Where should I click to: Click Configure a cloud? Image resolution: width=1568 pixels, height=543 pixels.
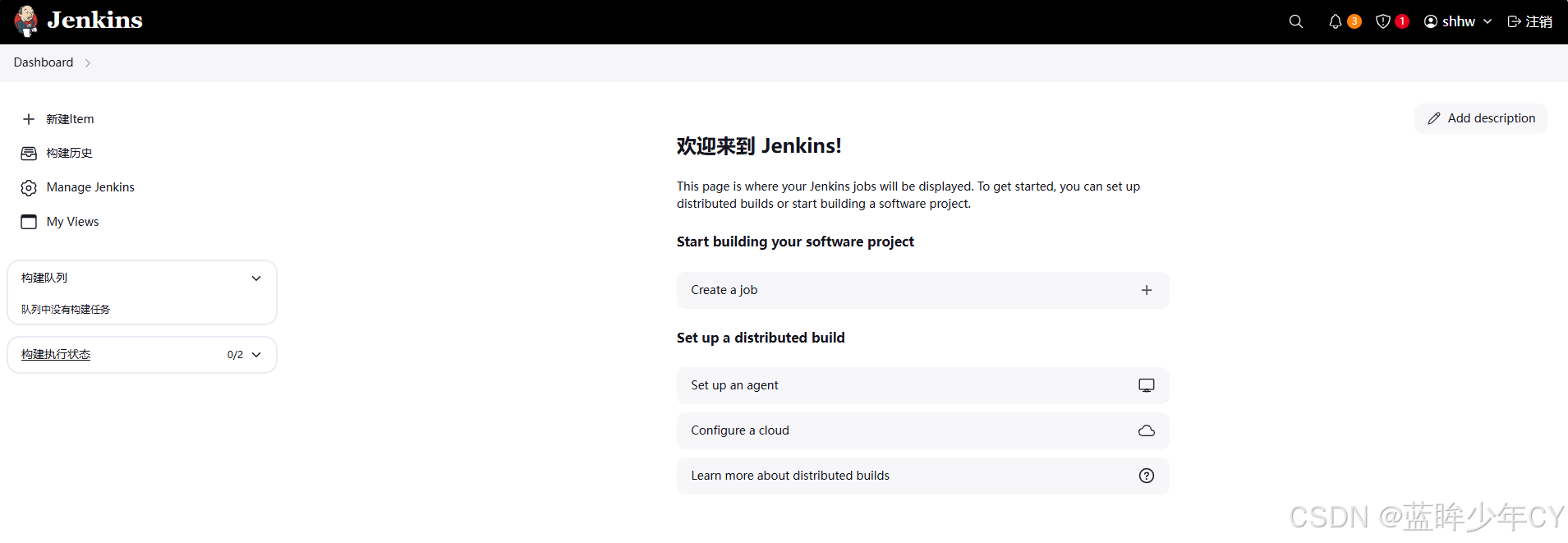pos(922,430)
